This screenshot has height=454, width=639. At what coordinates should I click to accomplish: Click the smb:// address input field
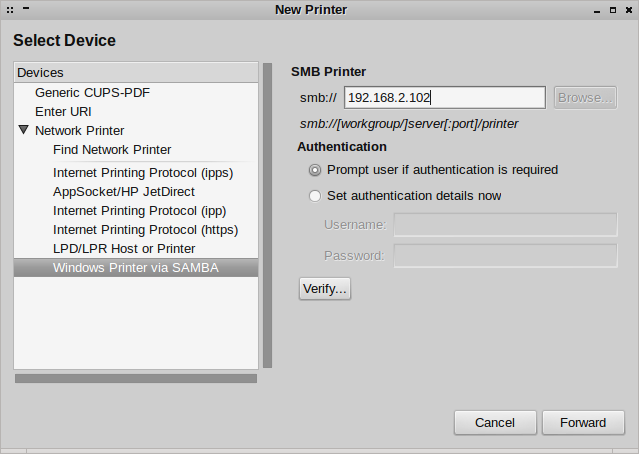[x=444, y=97]
